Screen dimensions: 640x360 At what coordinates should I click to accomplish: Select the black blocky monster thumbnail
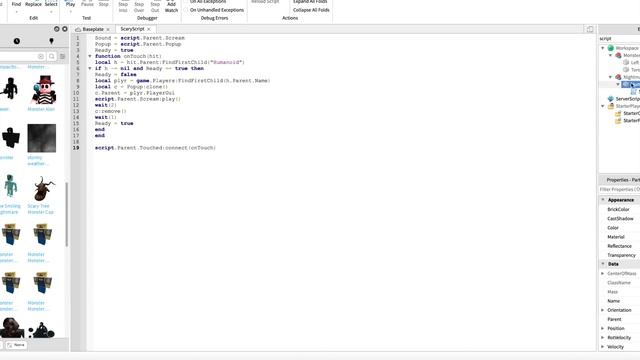click(x=11, y=138)
